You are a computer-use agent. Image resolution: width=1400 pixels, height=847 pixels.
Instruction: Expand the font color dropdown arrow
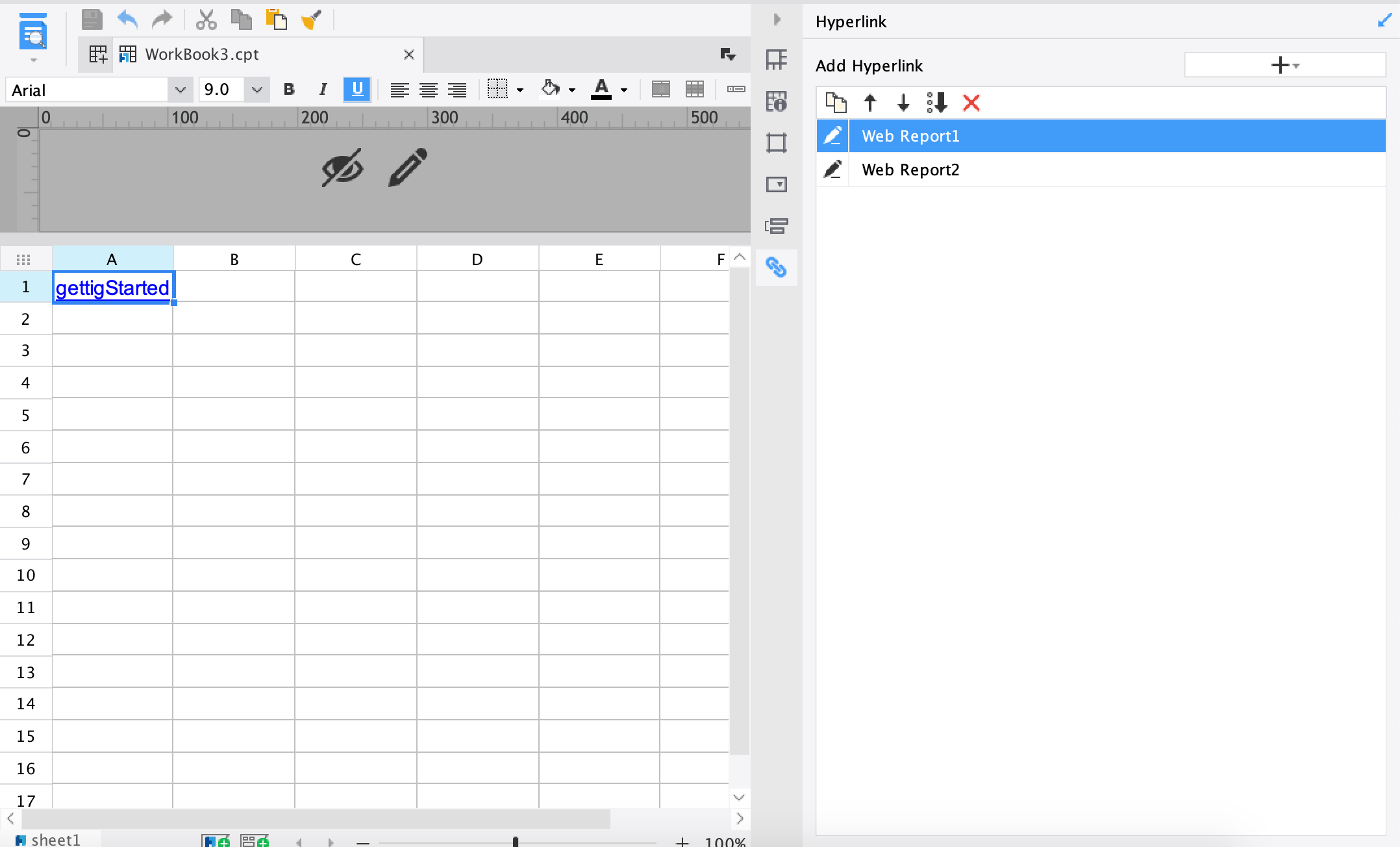click(624, 90)
